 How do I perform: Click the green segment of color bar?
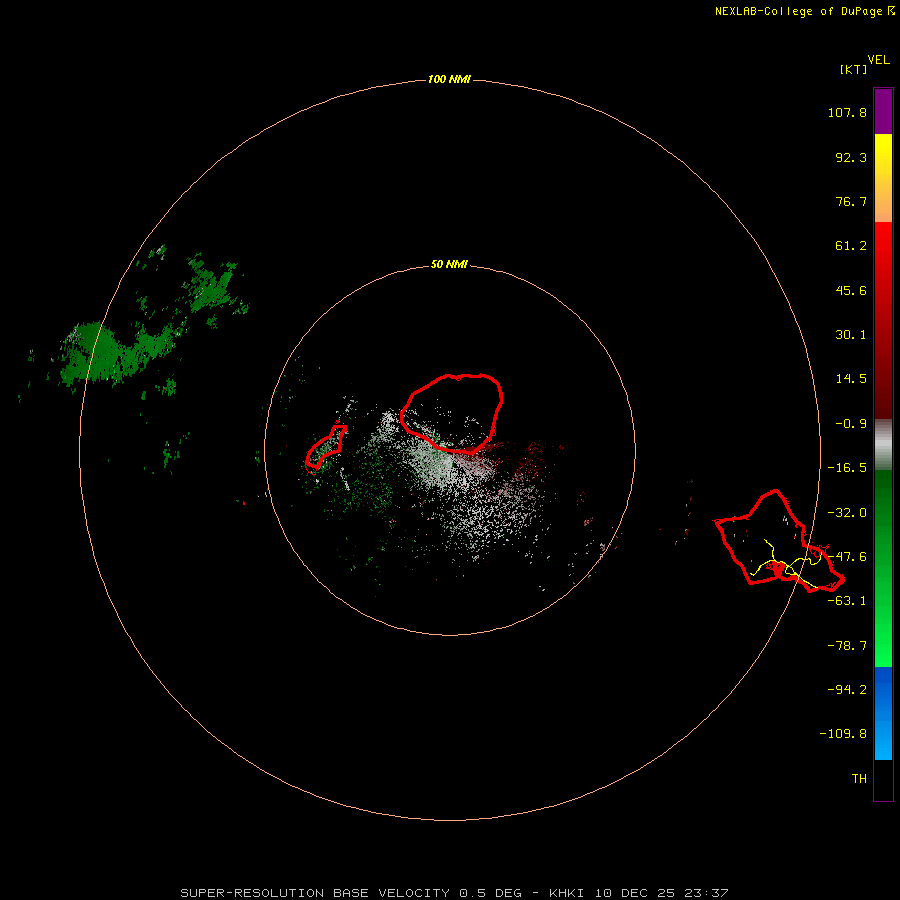click(883, 568)
